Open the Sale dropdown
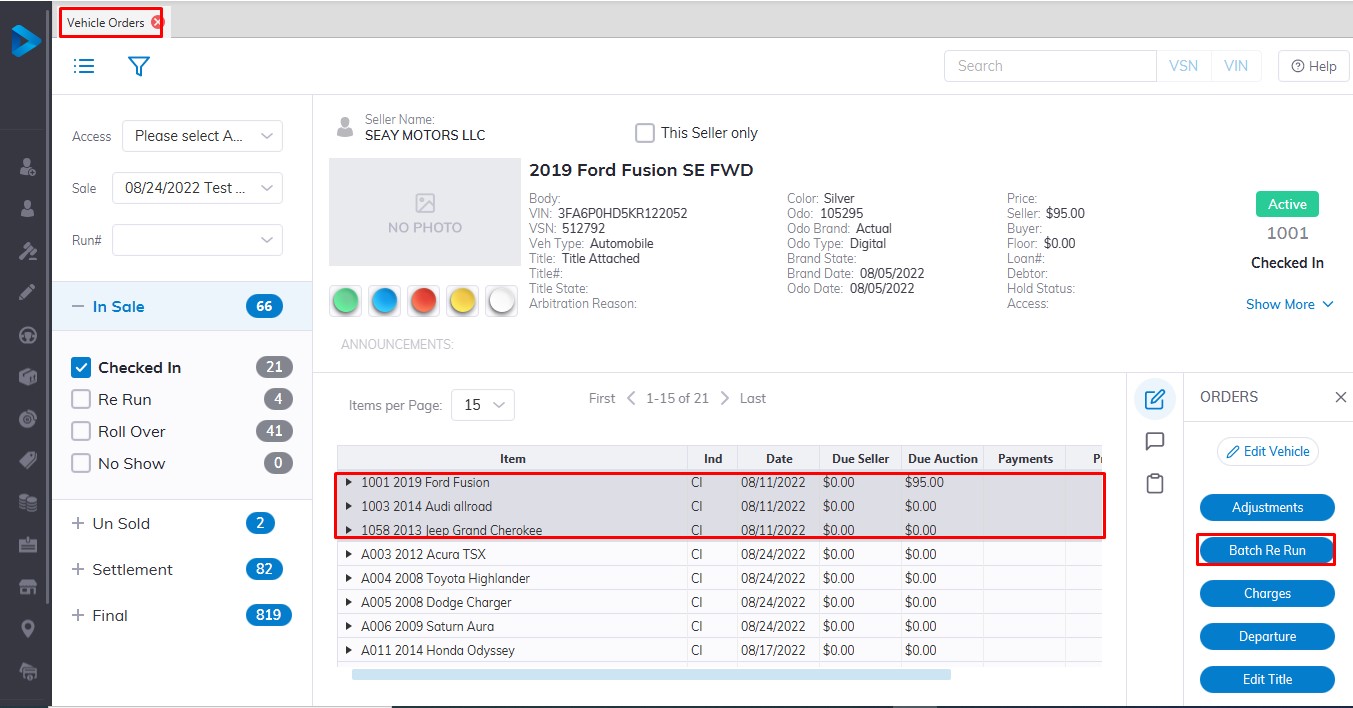The width and height of the screenshot is (1353, 708). (197, 188)
